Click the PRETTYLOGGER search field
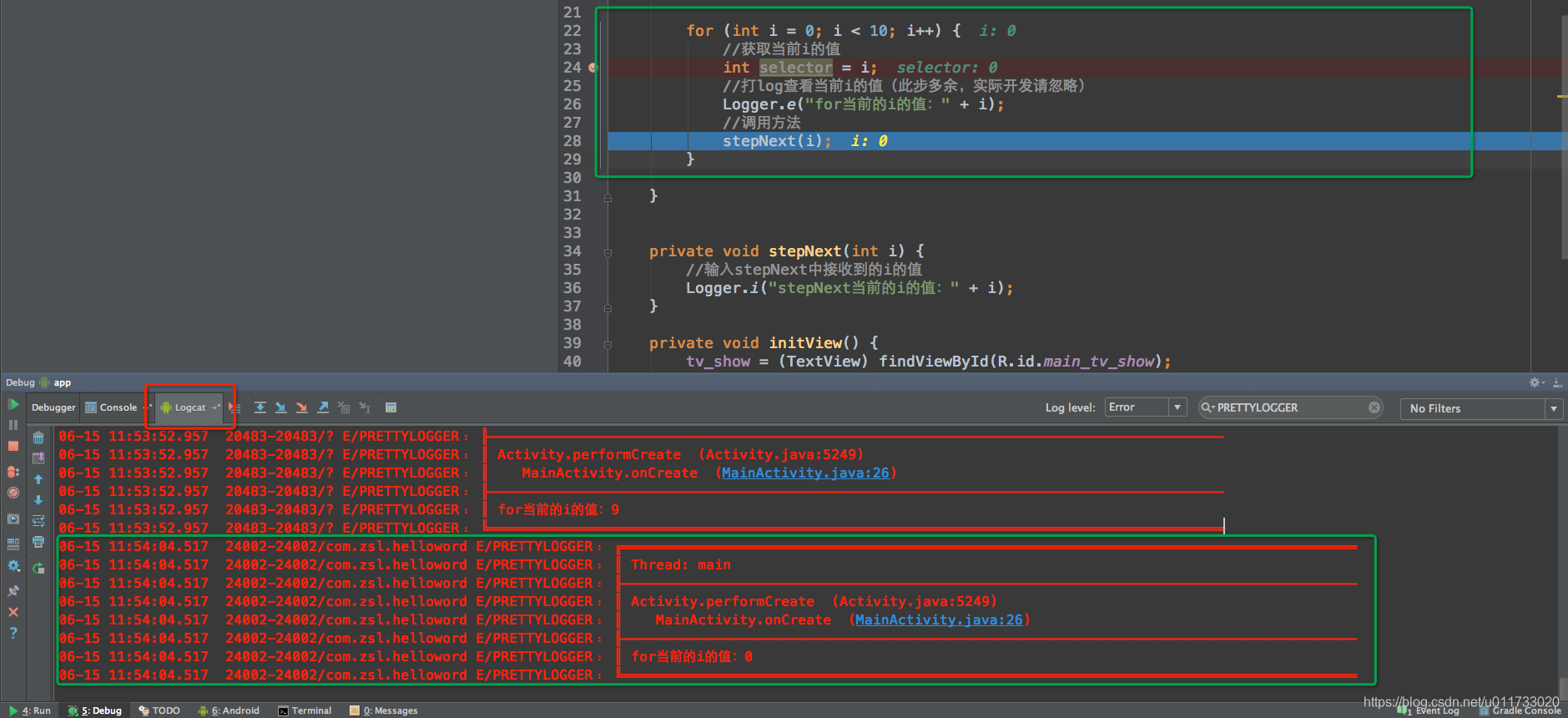The width and height of the screenshot is (1568, 718). (x=1290, y=407)
